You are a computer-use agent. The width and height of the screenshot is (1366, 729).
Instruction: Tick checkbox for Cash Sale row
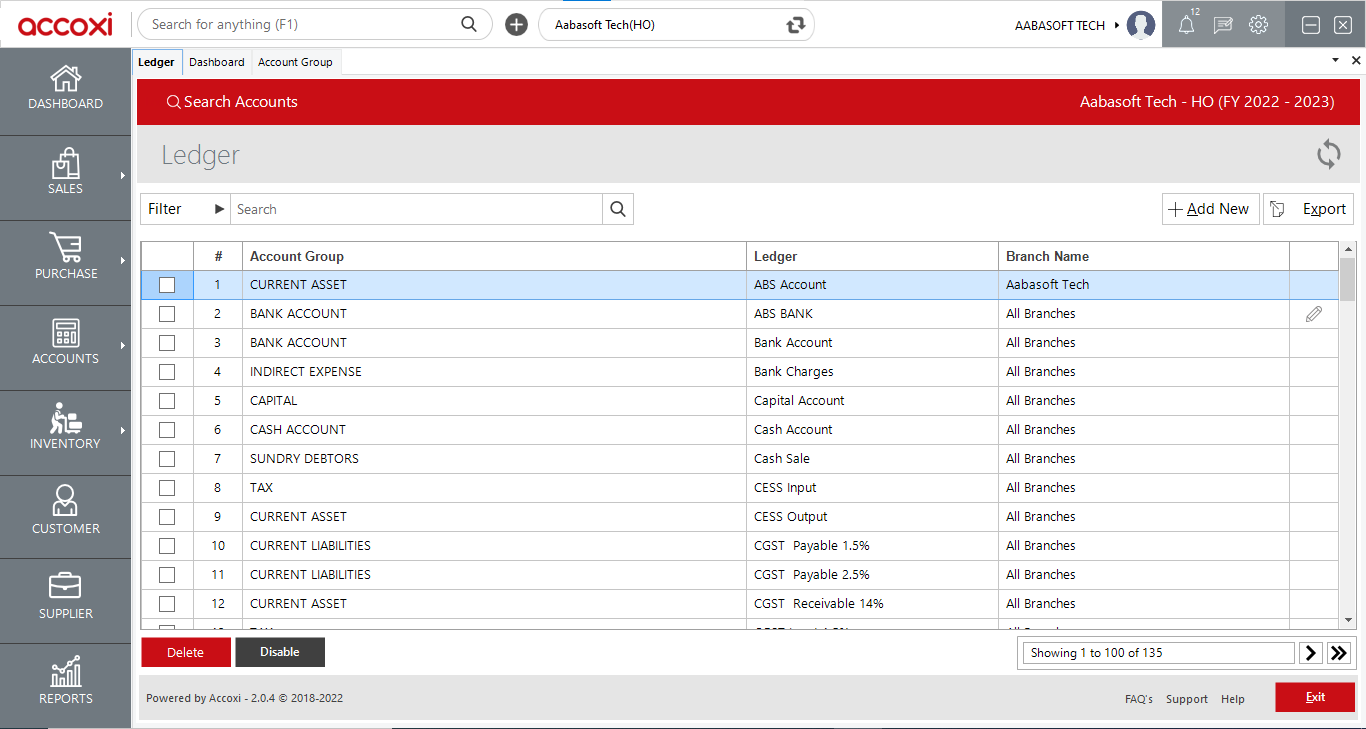tap(167, 459)
